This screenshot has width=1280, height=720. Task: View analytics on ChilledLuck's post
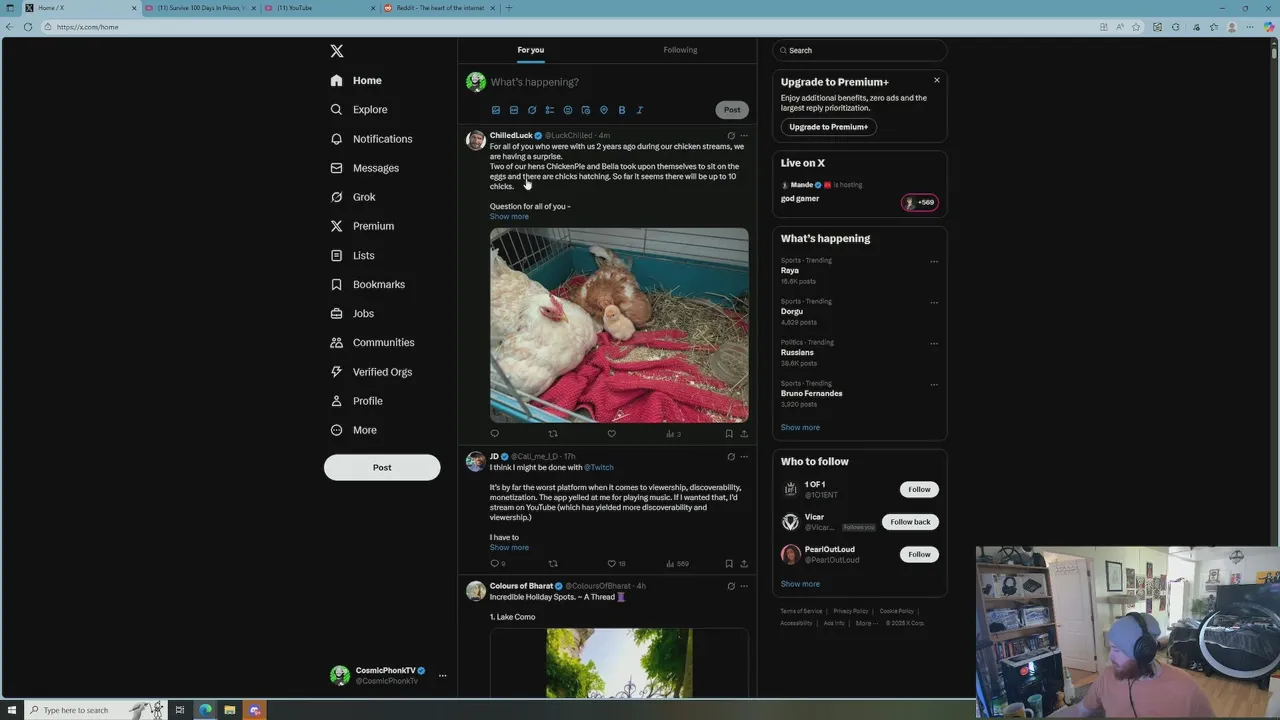coord(673,434)
